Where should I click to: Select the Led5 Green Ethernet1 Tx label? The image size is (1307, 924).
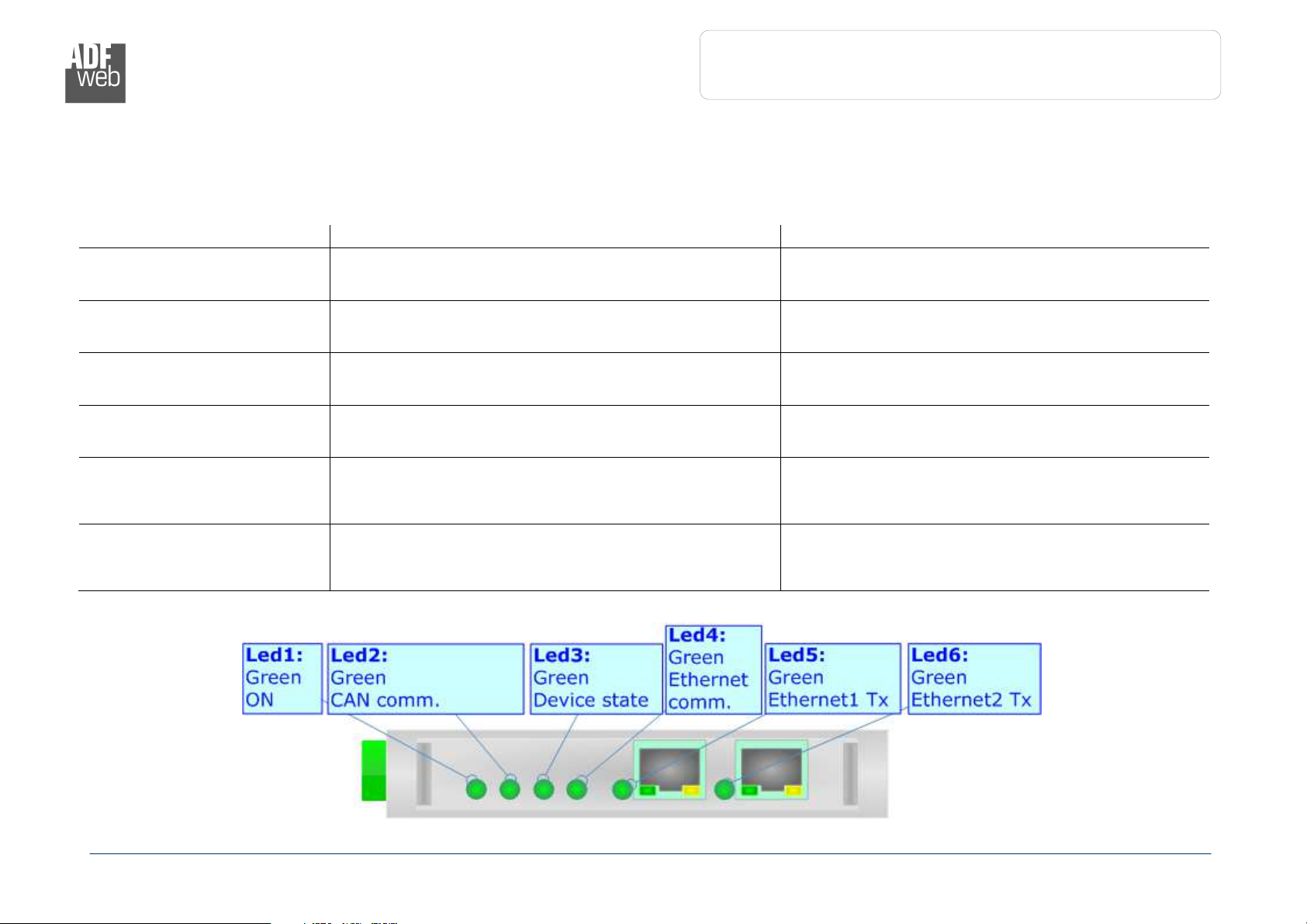click(833, 679)
